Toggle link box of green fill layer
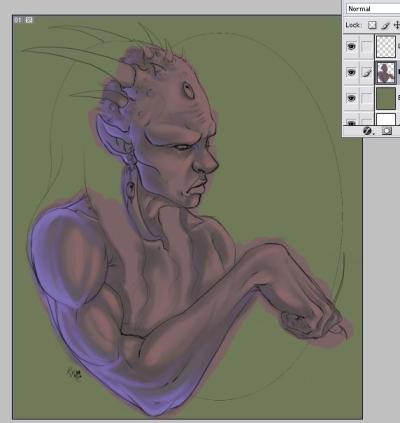The width and height of the screenshot is (400, 423). [x=366, y=98]
